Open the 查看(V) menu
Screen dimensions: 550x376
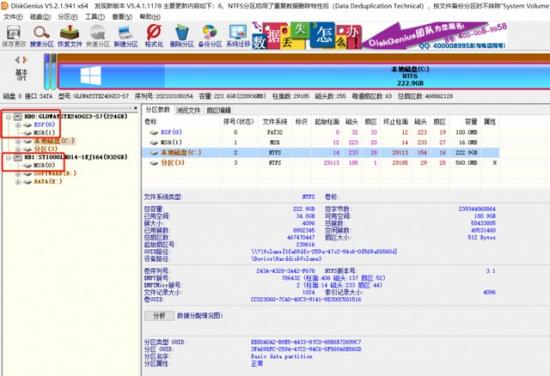pyautogui.click(x=122, y=16)
